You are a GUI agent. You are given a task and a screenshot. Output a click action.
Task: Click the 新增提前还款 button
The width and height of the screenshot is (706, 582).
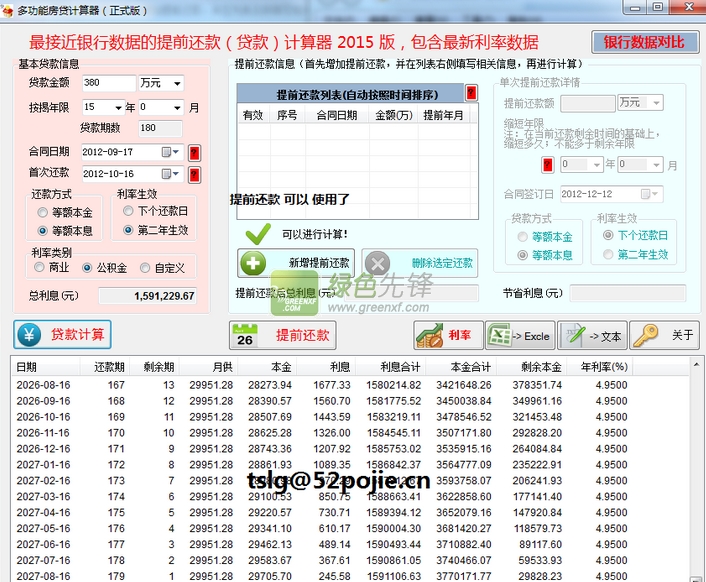(296, 263)
